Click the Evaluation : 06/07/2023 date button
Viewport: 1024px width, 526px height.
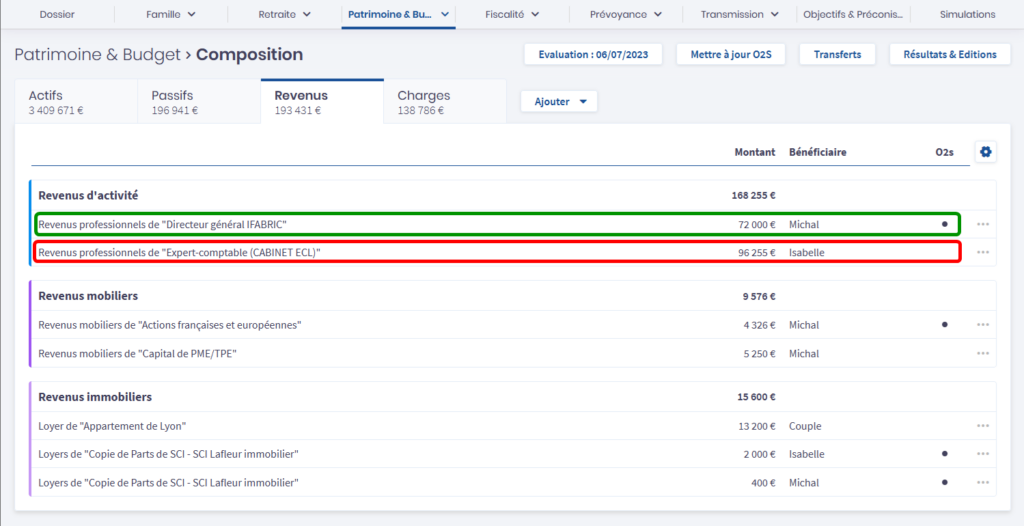(593, 55)
